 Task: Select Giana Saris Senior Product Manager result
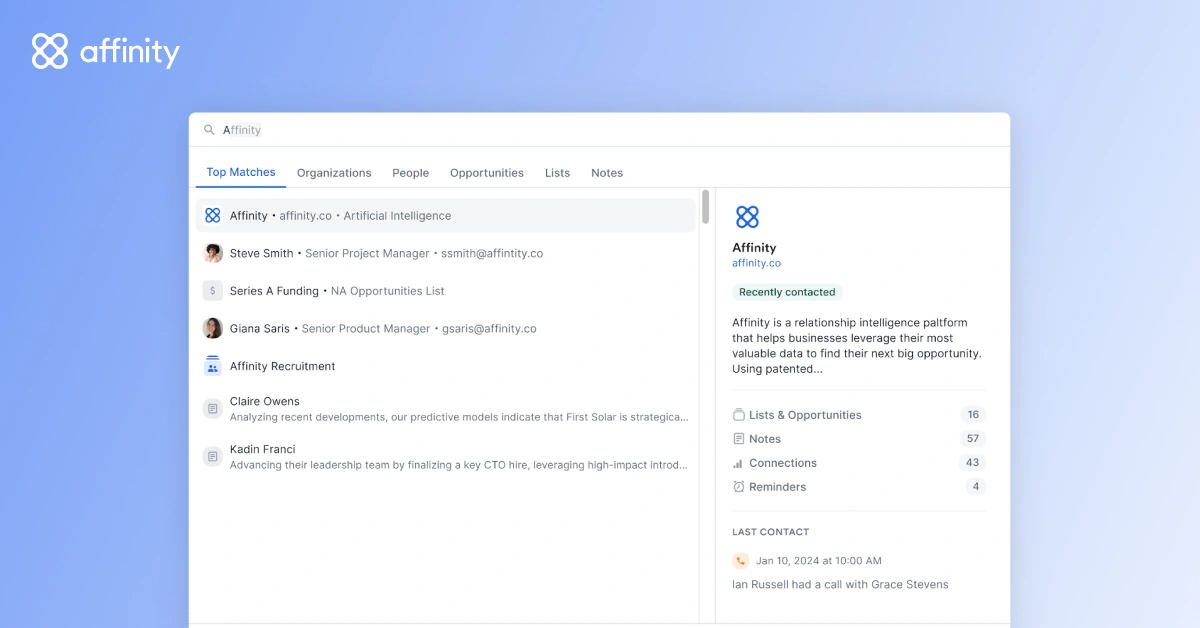point(446,328)
